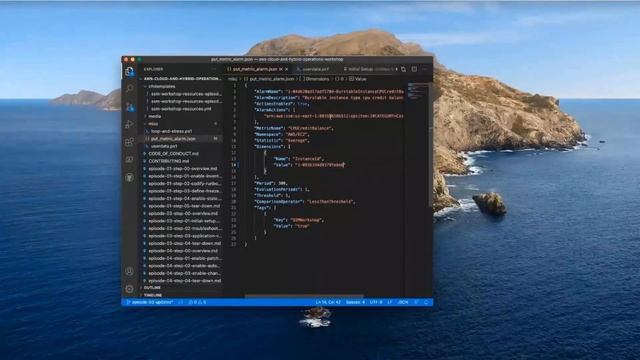Click the "ComparisonOperator" line in the editor
Screen dimensions: 640x360
point(305,202)
